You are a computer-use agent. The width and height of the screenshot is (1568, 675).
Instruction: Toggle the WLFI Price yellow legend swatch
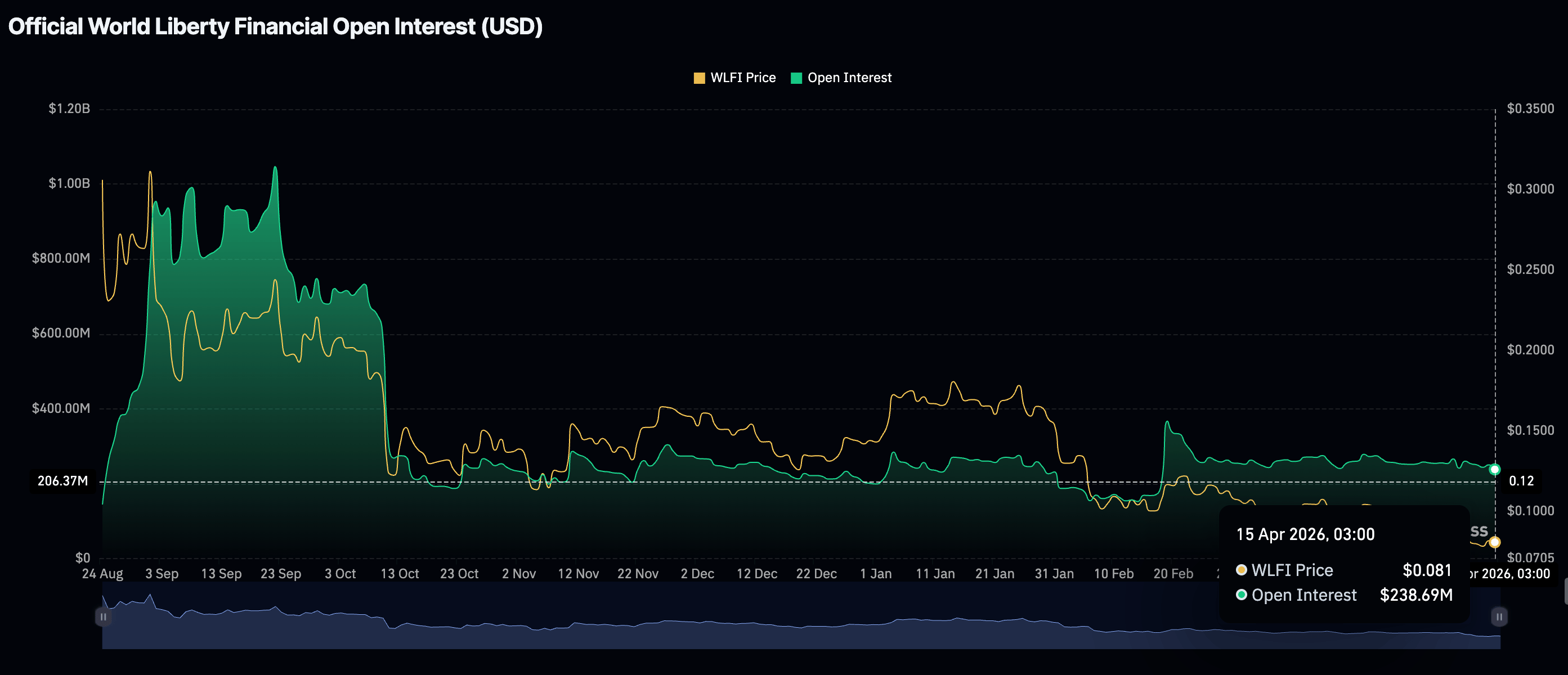(x=699, y=78)
